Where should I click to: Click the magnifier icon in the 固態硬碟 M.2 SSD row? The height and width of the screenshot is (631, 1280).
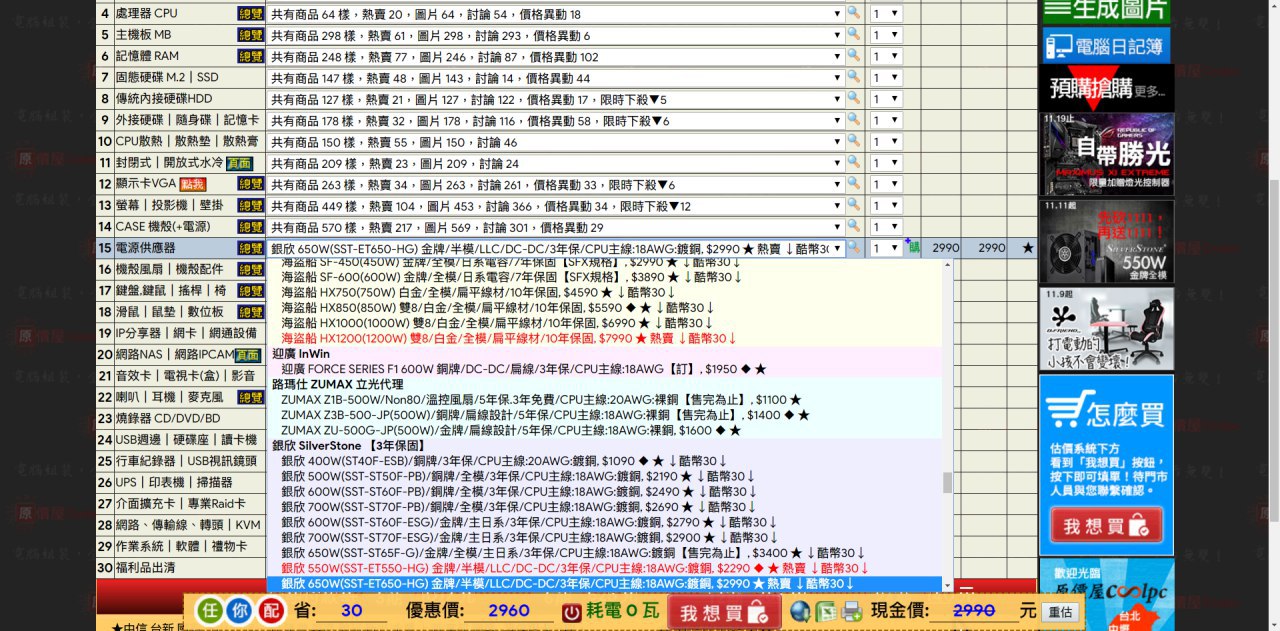[x=853, y=77]
